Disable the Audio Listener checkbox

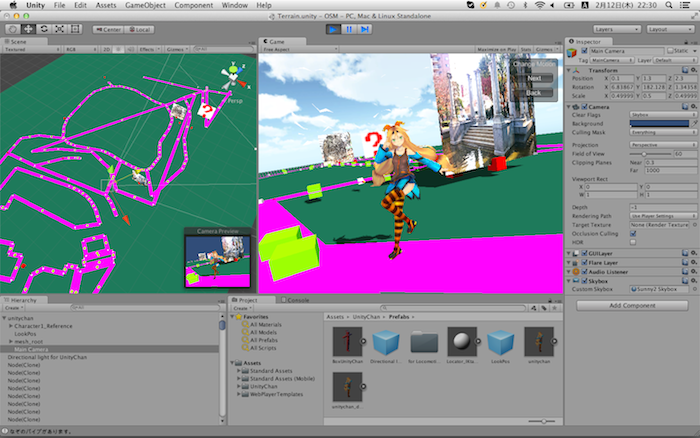click(x=584, y=272)
